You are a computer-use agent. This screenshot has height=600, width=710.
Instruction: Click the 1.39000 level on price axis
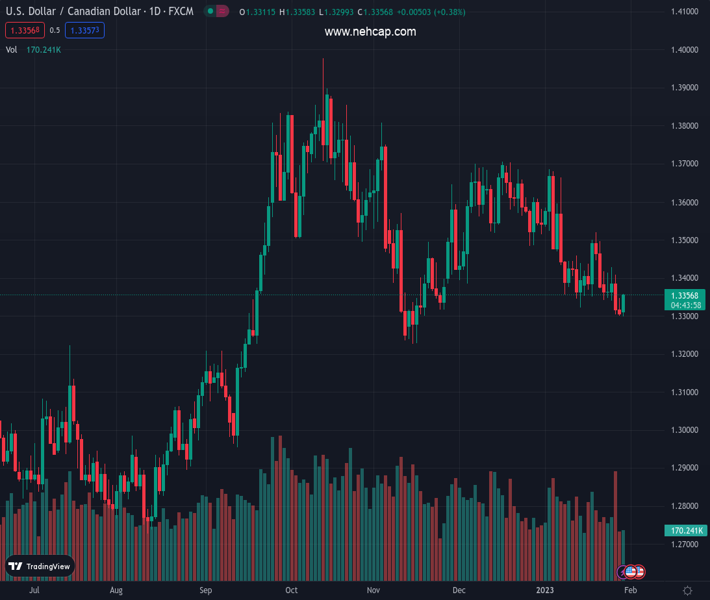(x=684, y=88)
